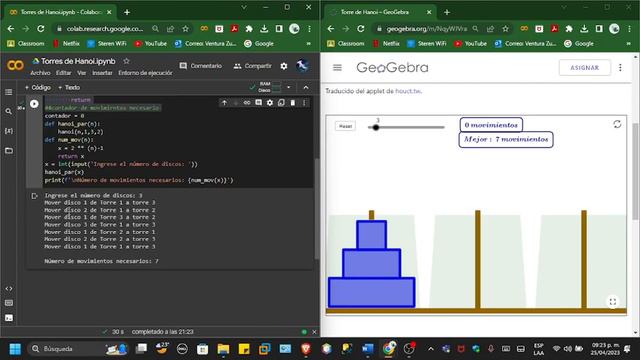
Task: Open Colab command palette icon
Action: point(9,303)
